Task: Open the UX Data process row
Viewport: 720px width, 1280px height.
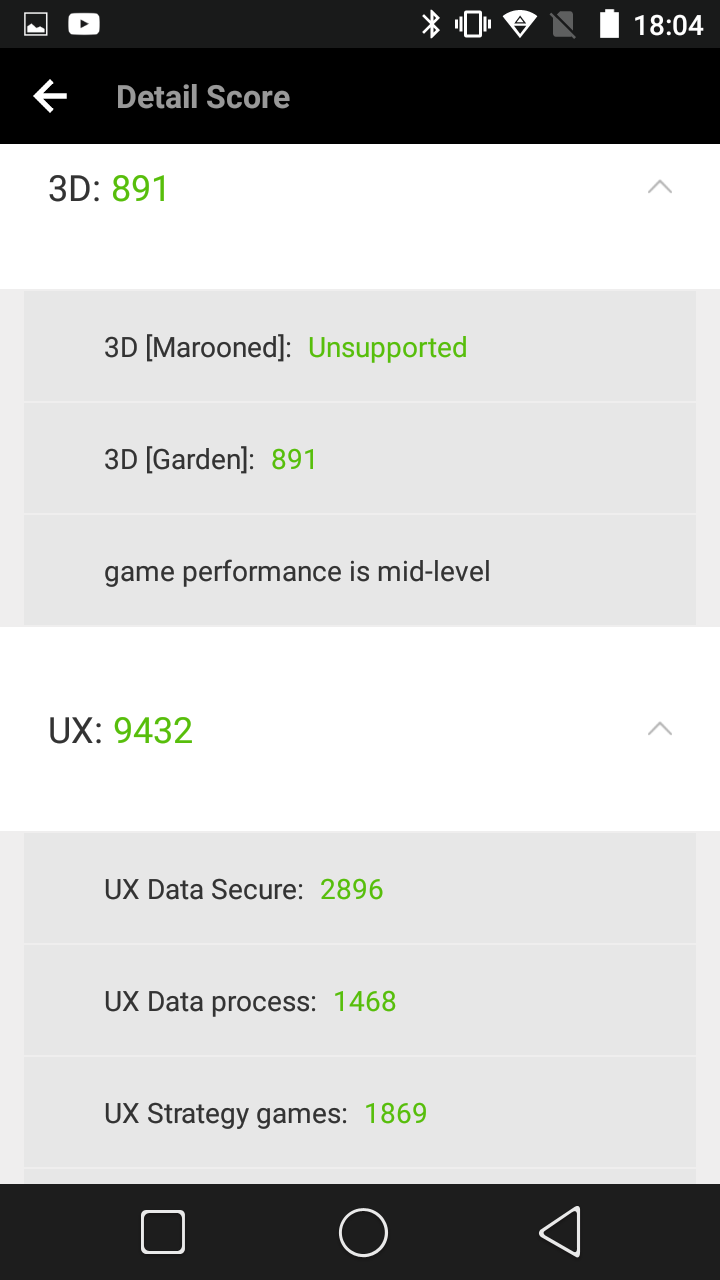Action: 360,1001
